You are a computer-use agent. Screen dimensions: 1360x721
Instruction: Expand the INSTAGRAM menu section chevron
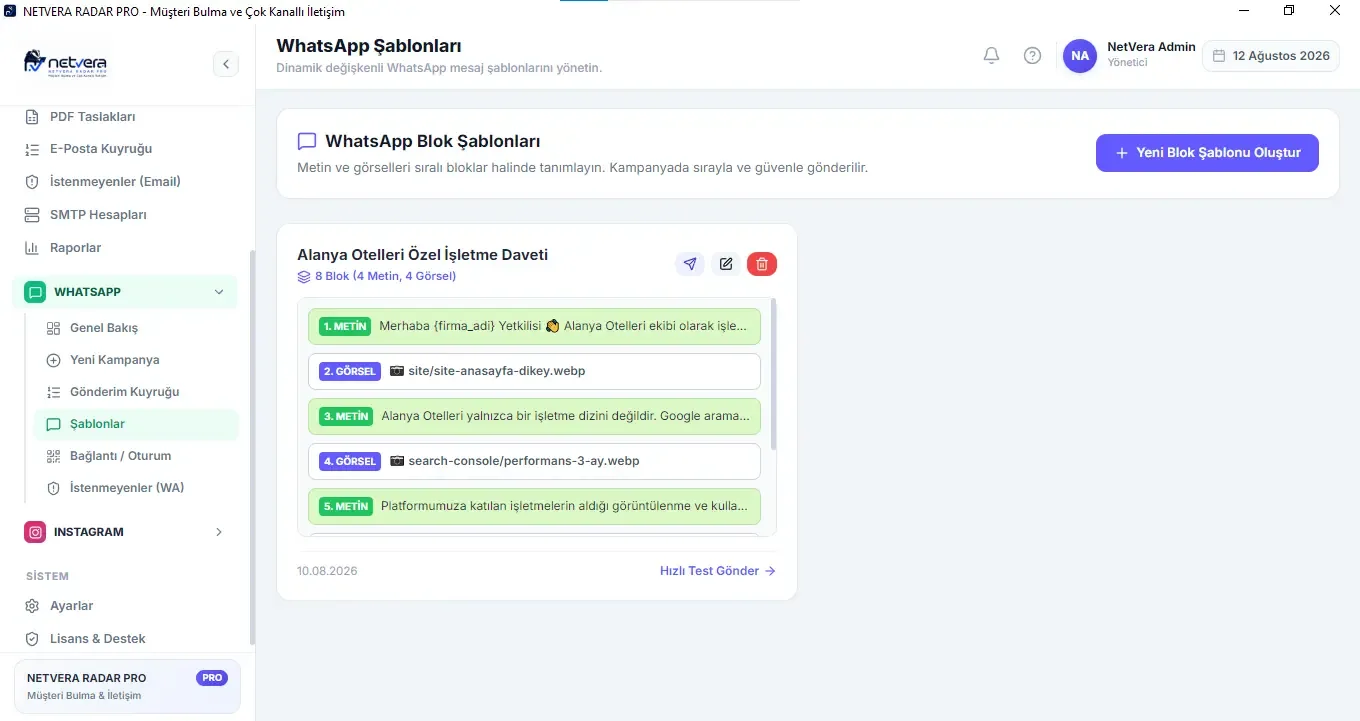click(x=219, y=532)
